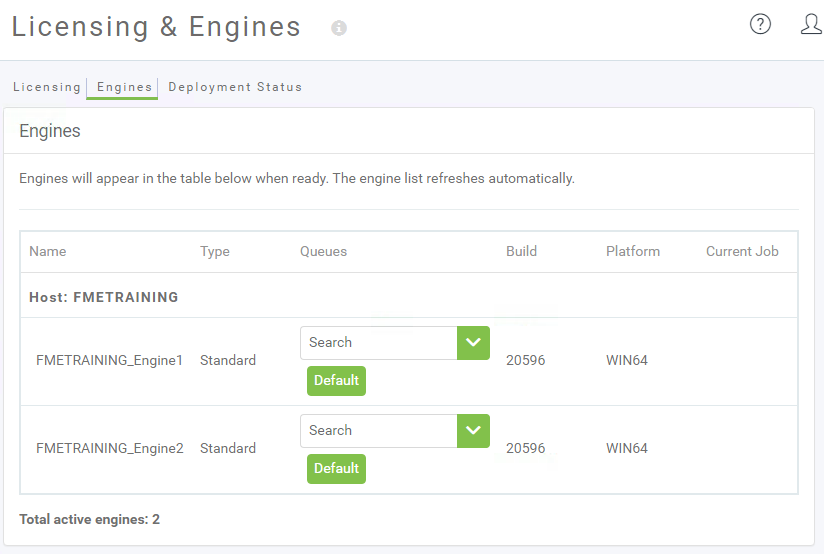
Task: Click the queue Search field for FMETRAINING_Engine1
Action: (x=379, y=343)
